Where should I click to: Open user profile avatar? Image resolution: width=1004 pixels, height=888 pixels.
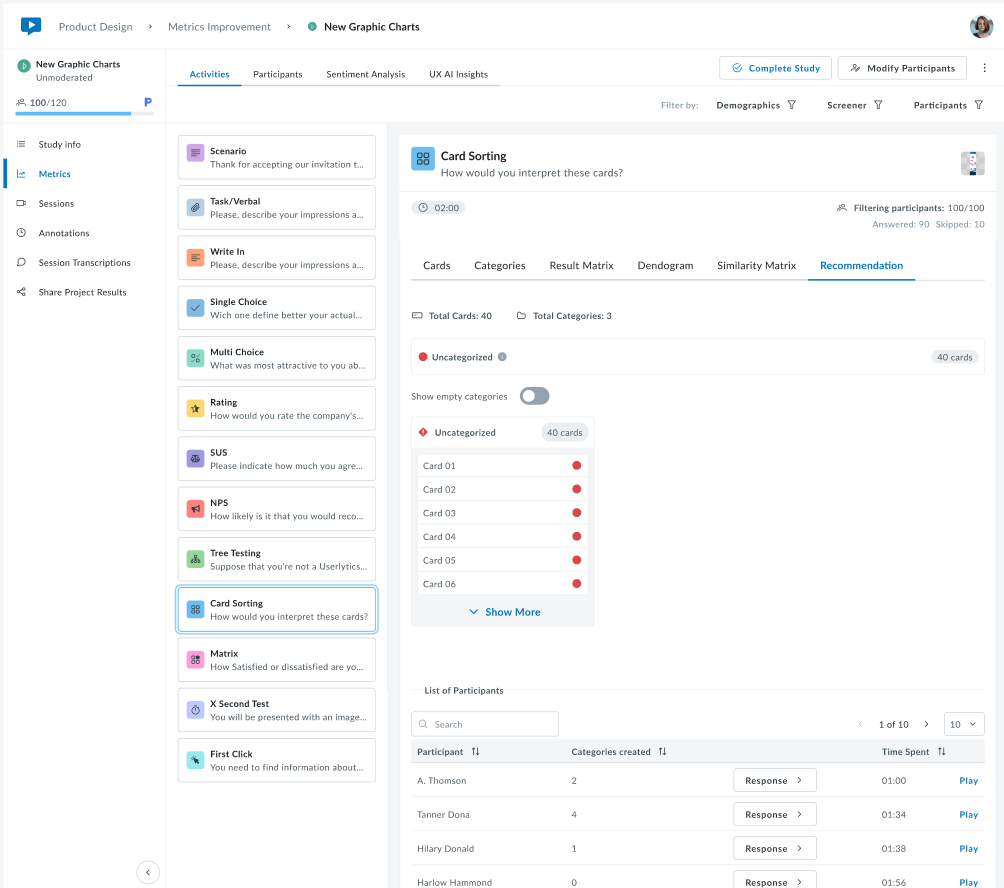981,27
